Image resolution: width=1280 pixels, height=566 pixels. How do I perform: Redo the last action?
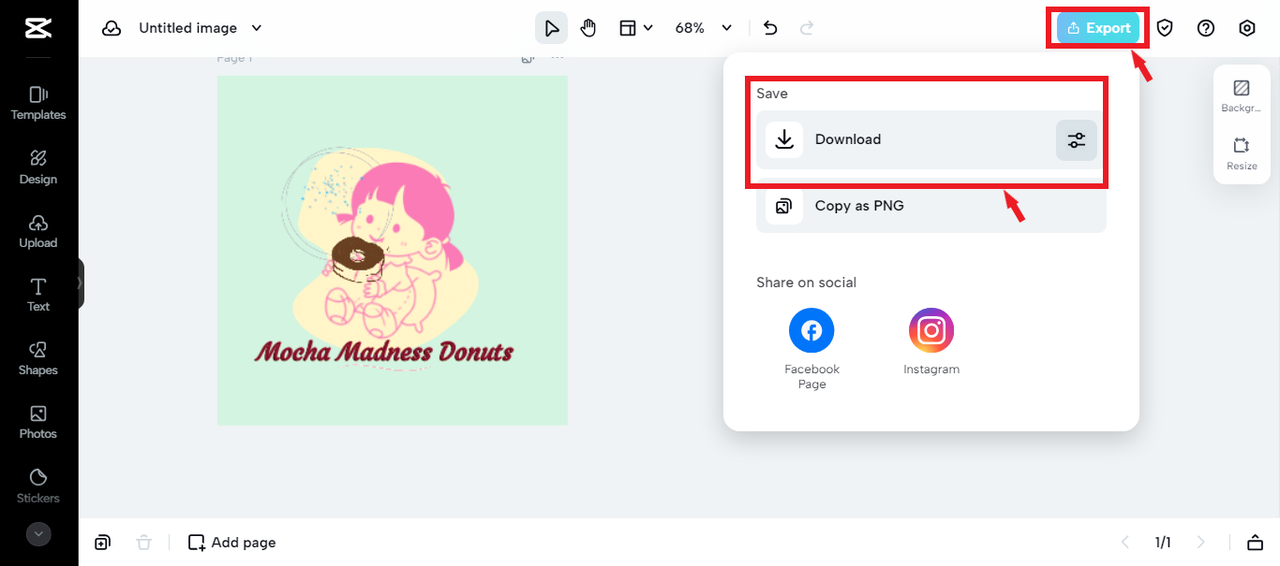coord(807,28)
